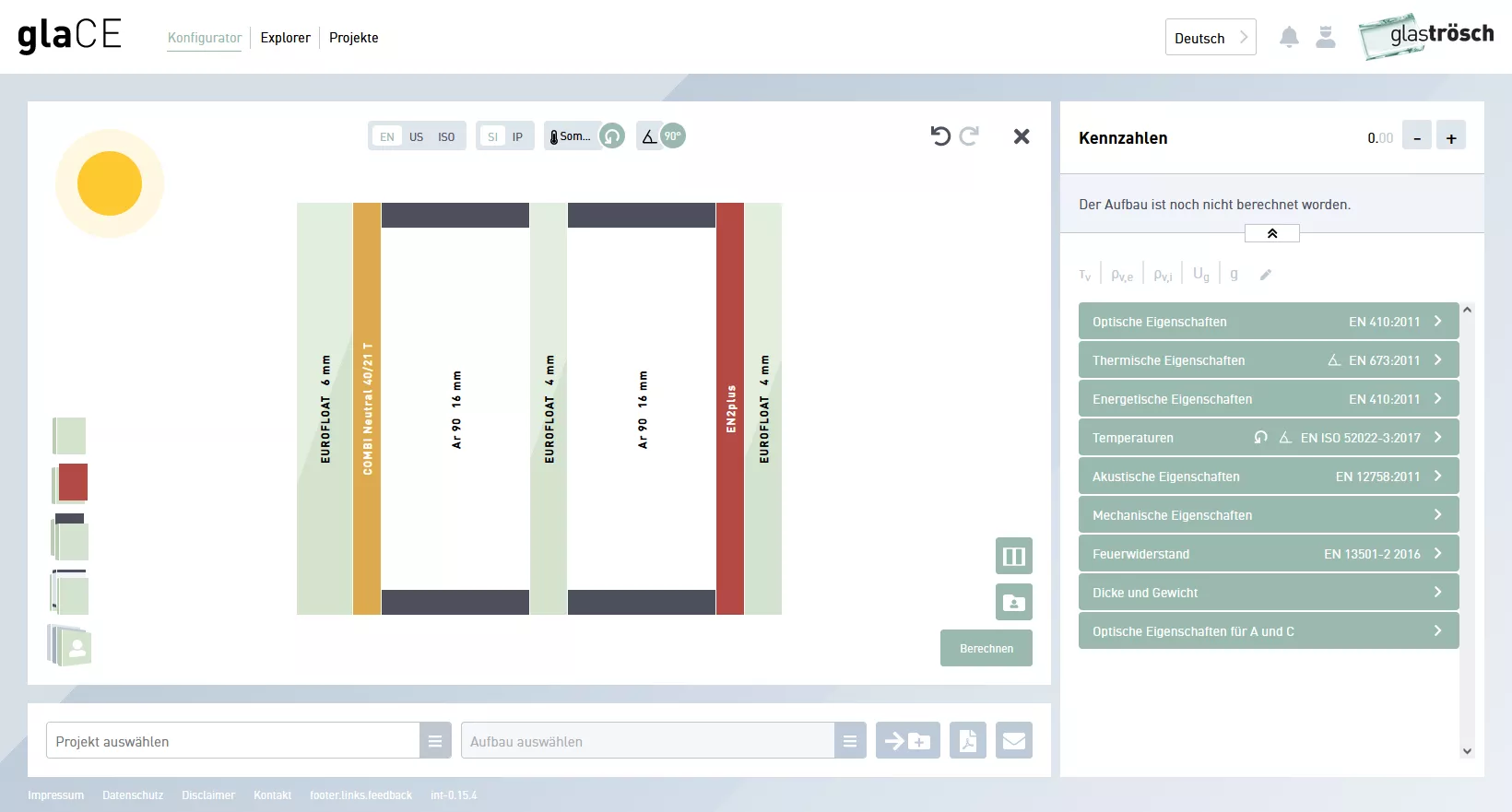Collapse the Kennzahlen panel with double chevron
The width and height of the screenshot is (1512, 812).
(x=1272, y=233)
